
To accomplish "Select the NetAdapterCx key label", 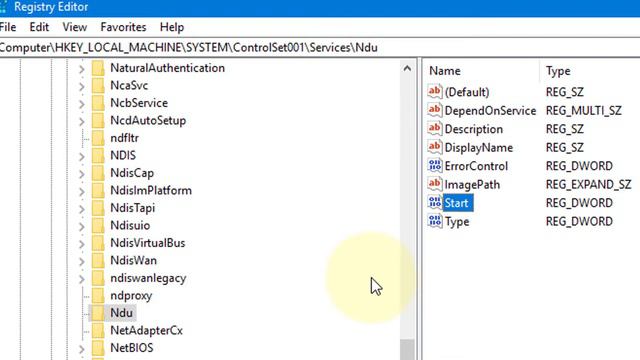I will point(147,331).
